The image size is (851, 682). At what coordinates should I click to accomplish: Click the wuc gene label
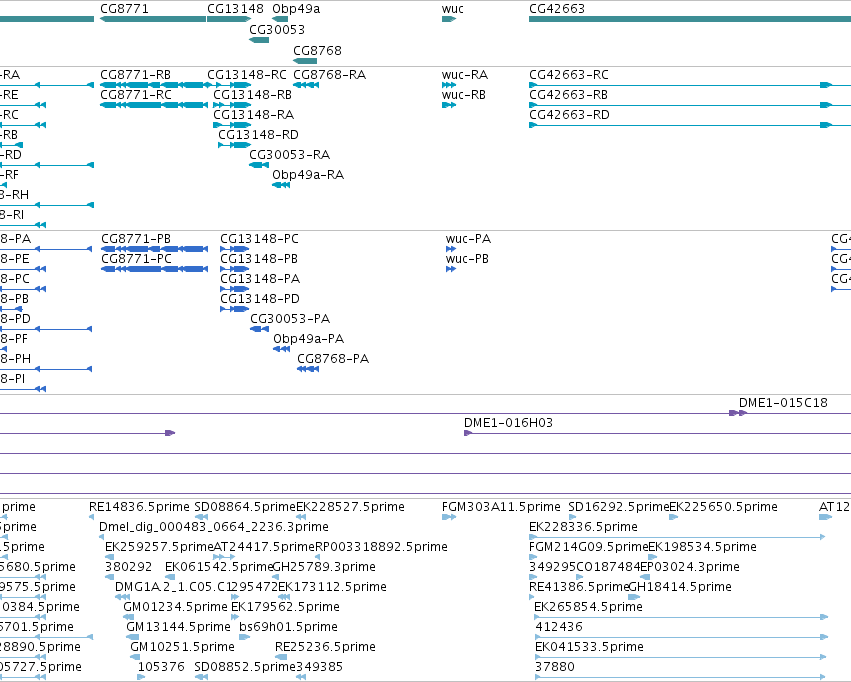(x=453, y=9)
